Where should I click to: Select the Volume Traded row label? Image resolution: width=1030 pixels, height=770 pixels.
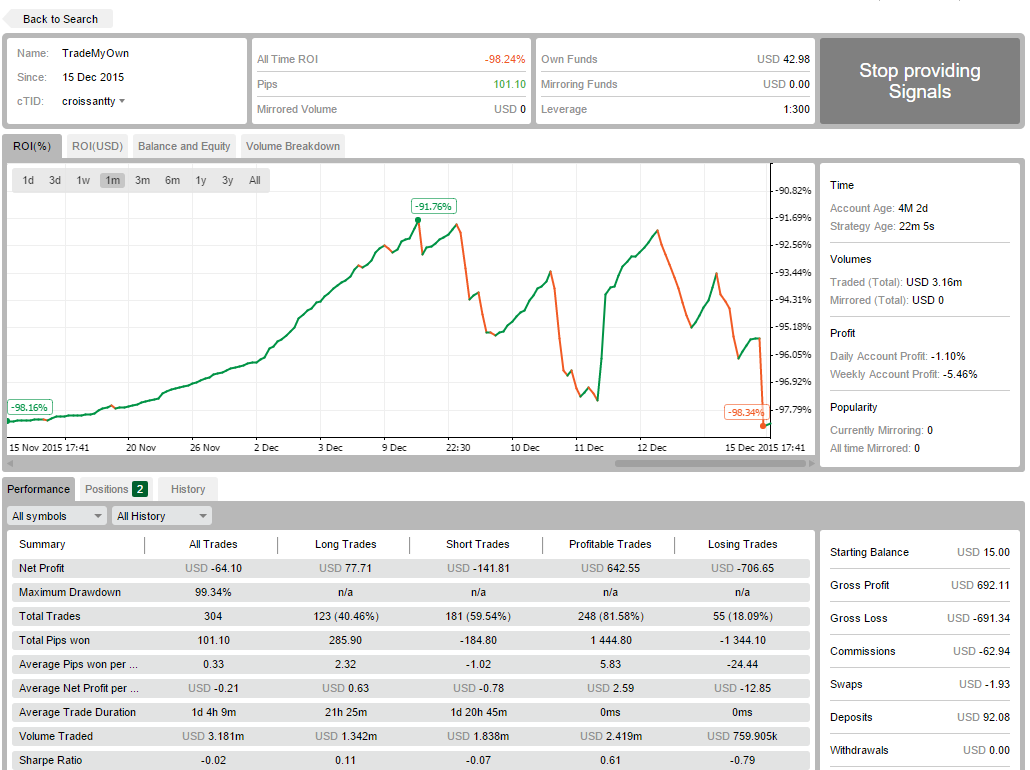point(56,736)
